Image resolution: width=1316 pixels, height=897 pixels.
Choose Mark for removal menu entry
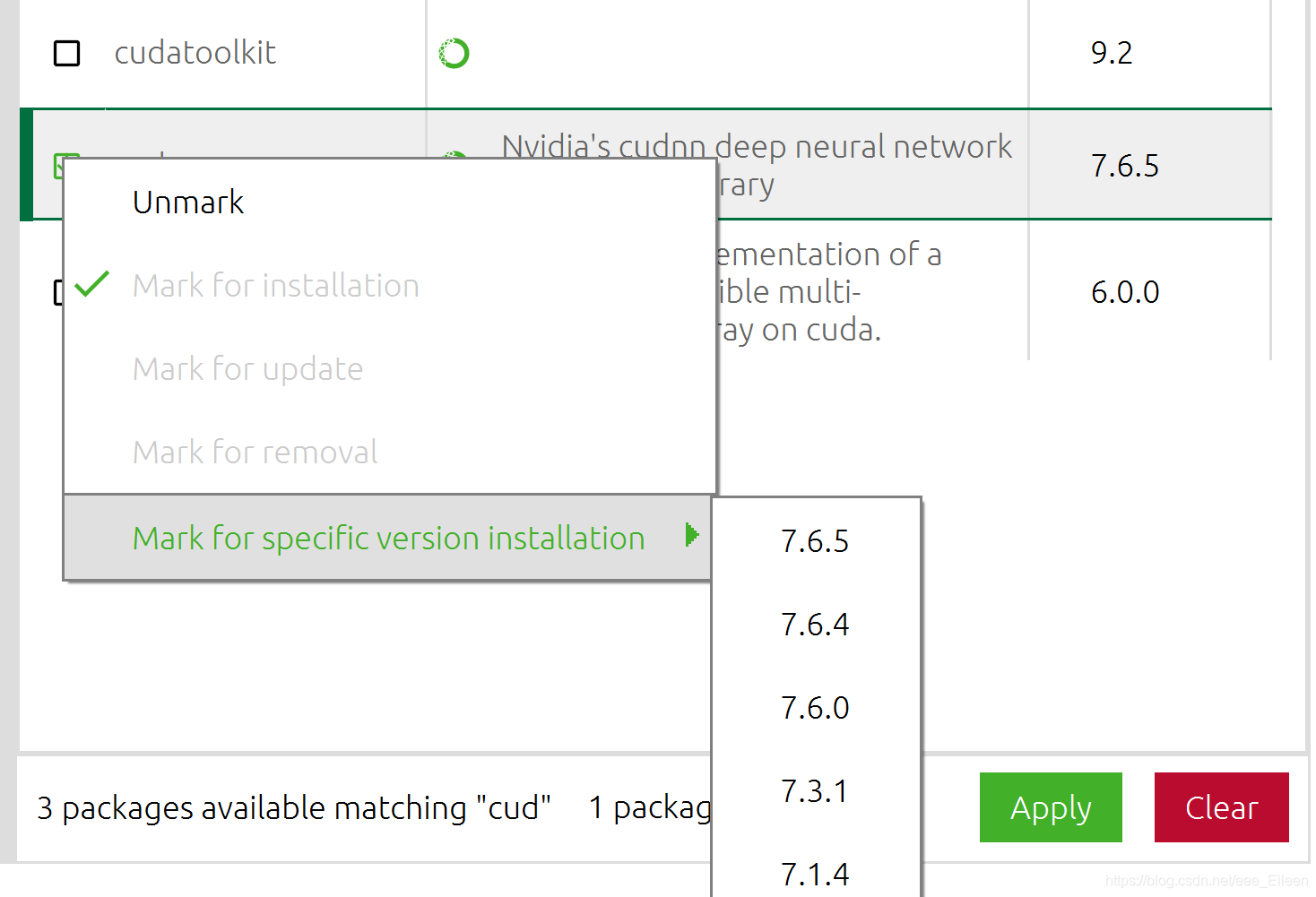(390, 453)
